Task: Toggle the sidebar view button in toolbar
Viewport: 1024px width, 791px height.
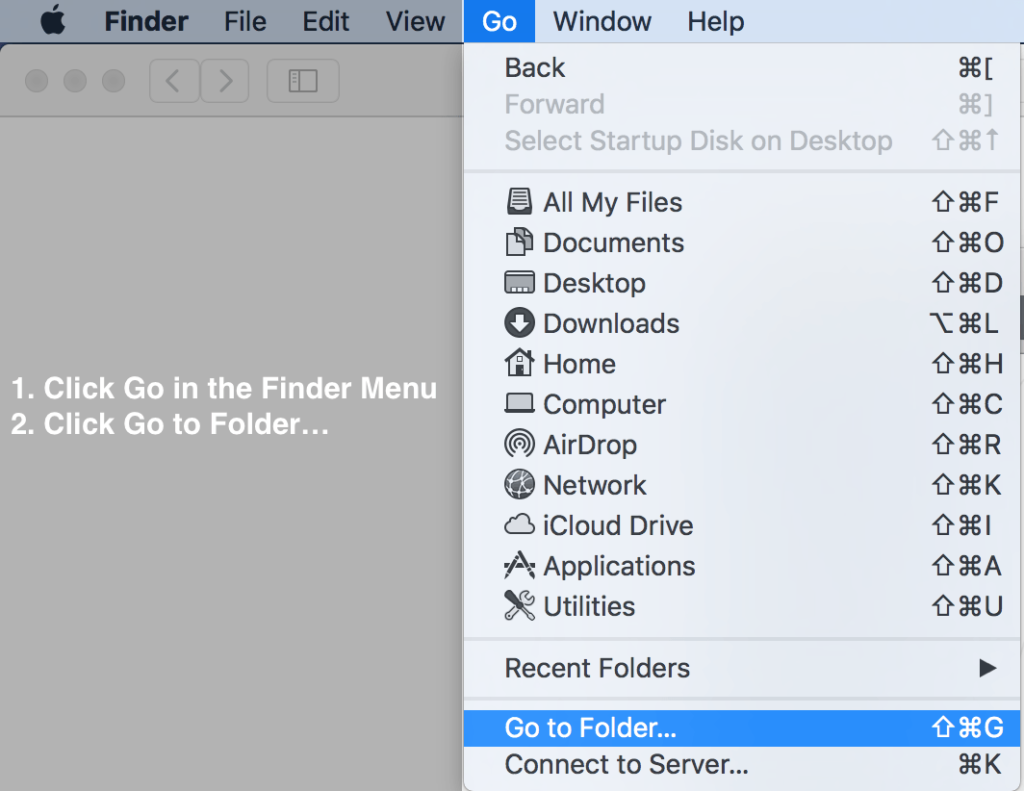Action: point(302,81)
